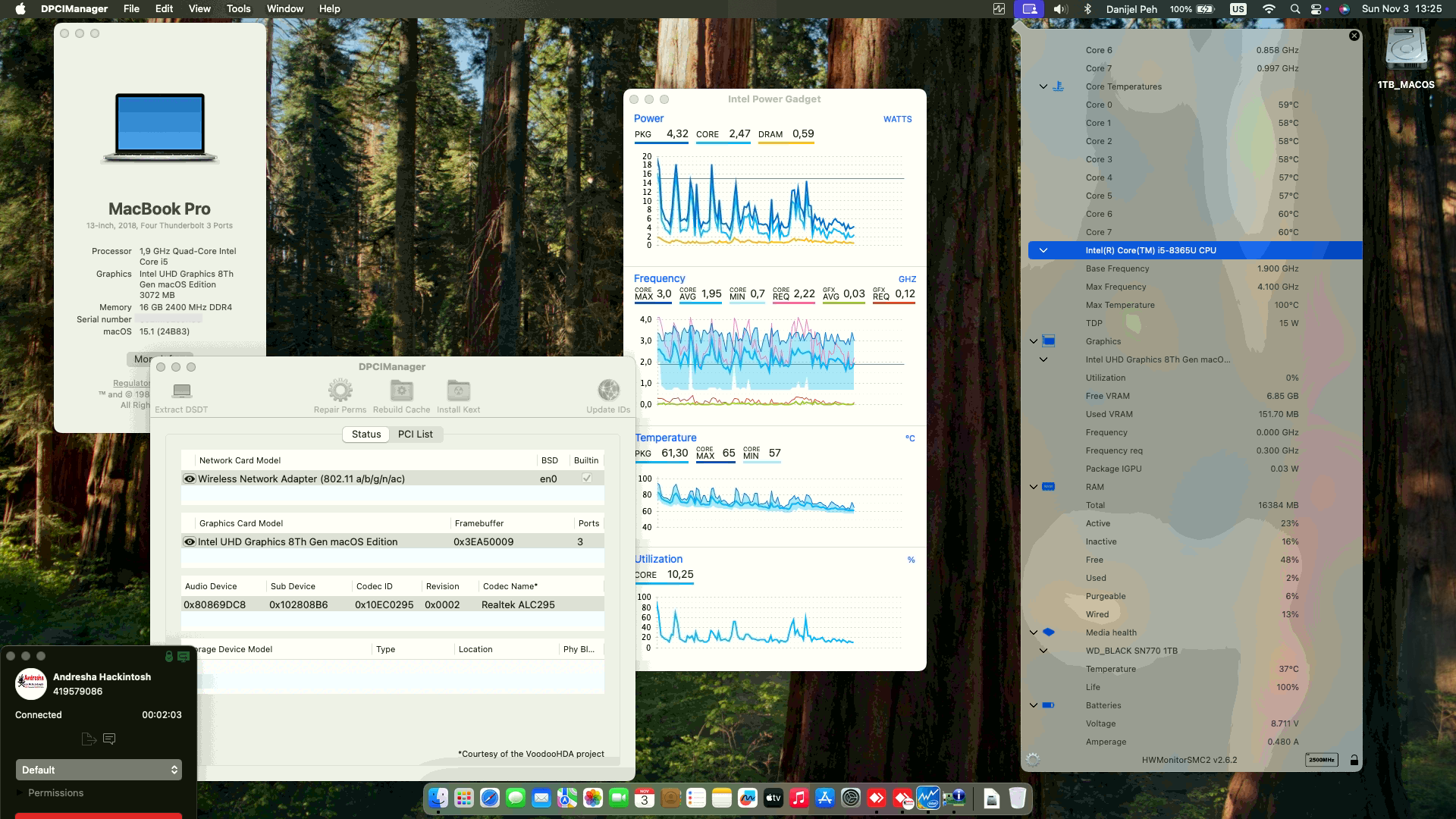The image size is (1456, 819).
Task: Click the Graphics card icon in HWMonitor
Action: [x=1049, y=341]
